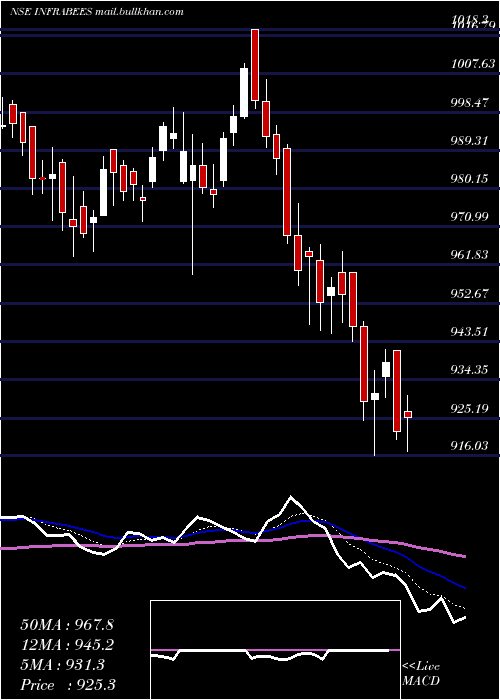Click the 12MA : 945.2 value

pos(67,645)
